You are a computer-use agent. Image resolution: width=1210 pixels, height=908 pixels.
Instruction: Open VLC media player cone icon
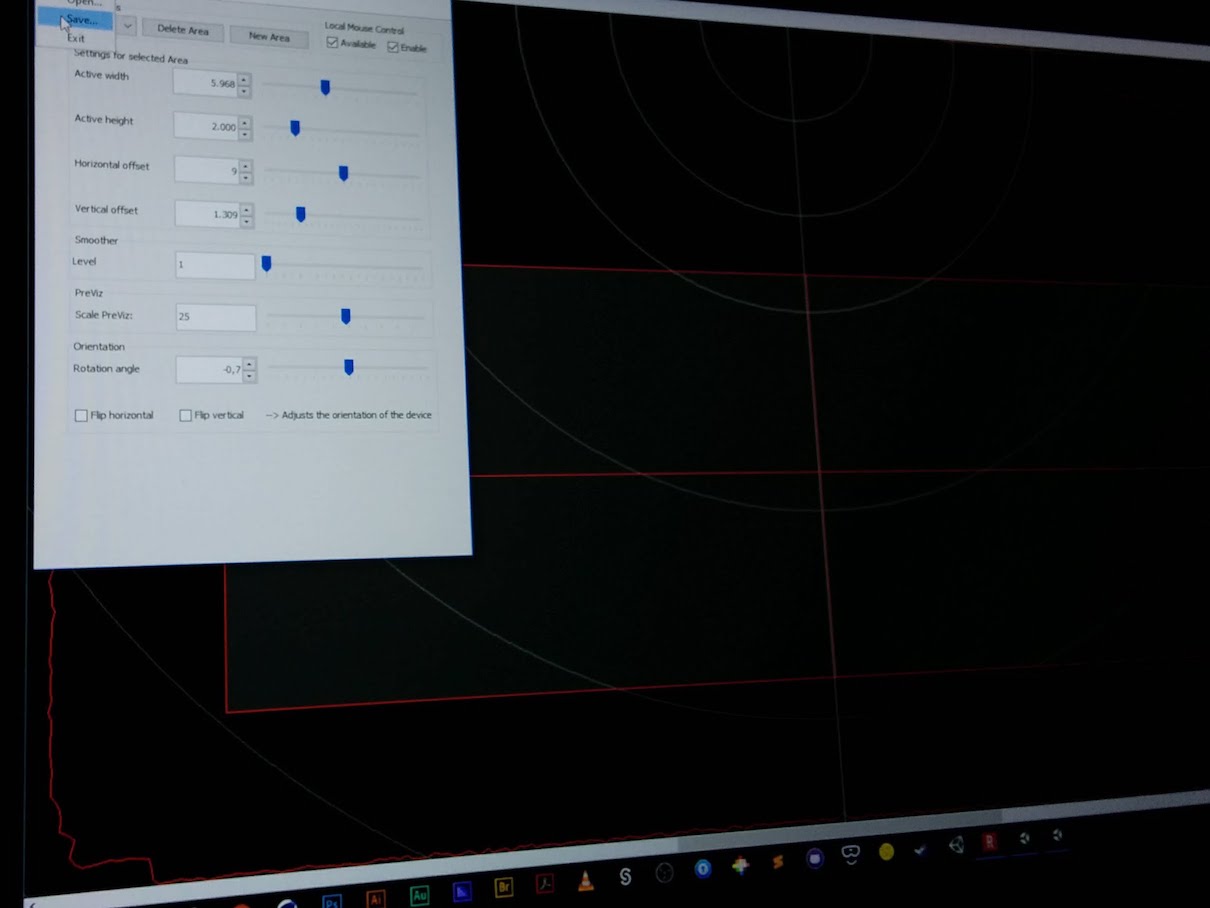[x=586, y=880]
